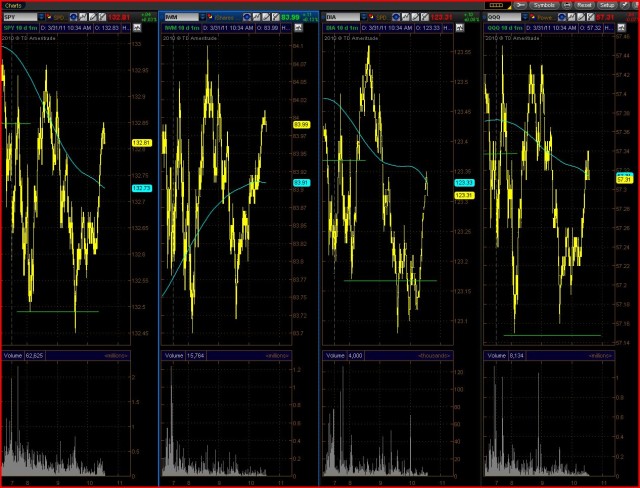Click the Symbols button

pyautogui.click(x=544, y=5)
